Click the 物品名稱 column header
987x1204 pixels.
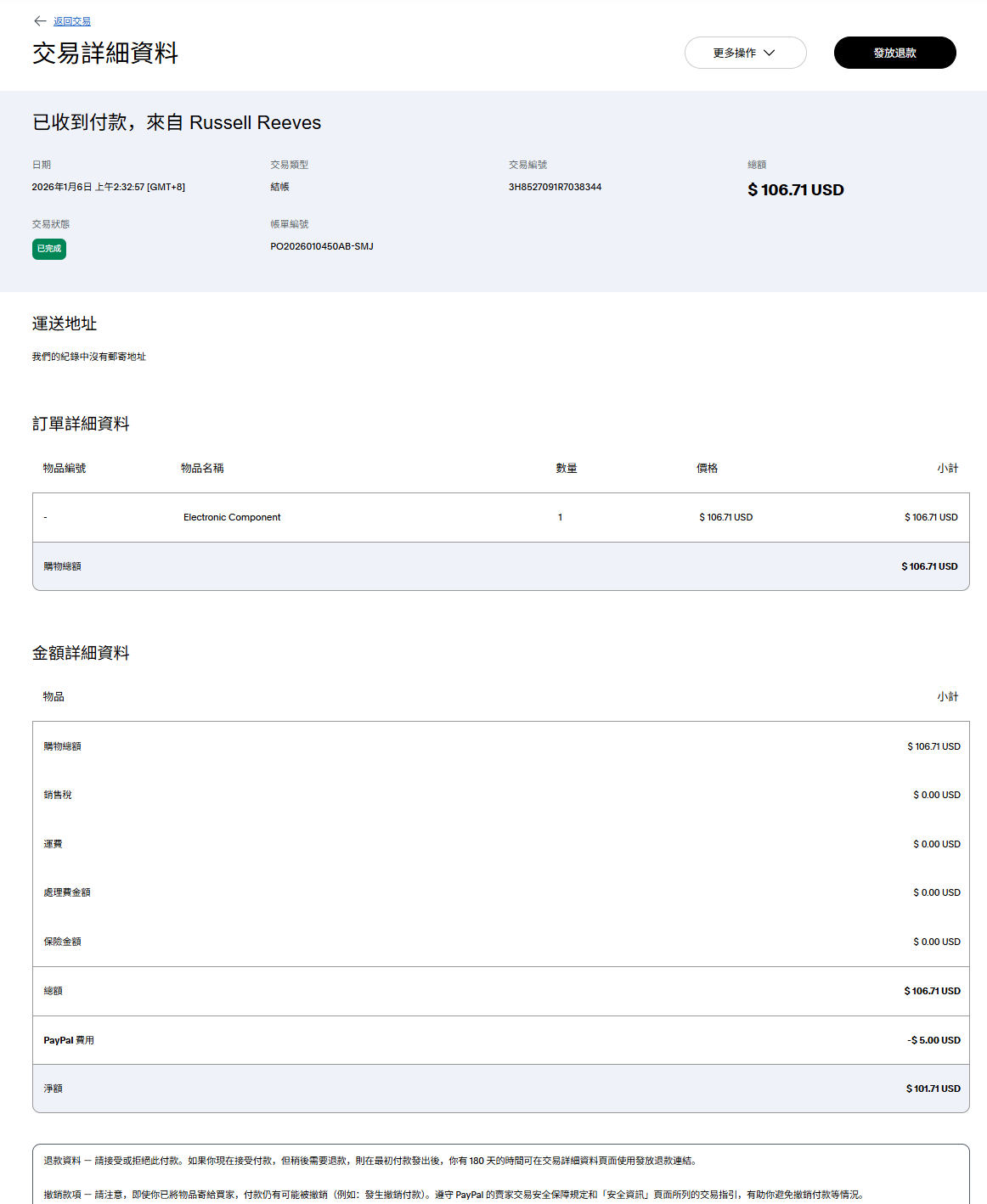(x=202, y=468)
